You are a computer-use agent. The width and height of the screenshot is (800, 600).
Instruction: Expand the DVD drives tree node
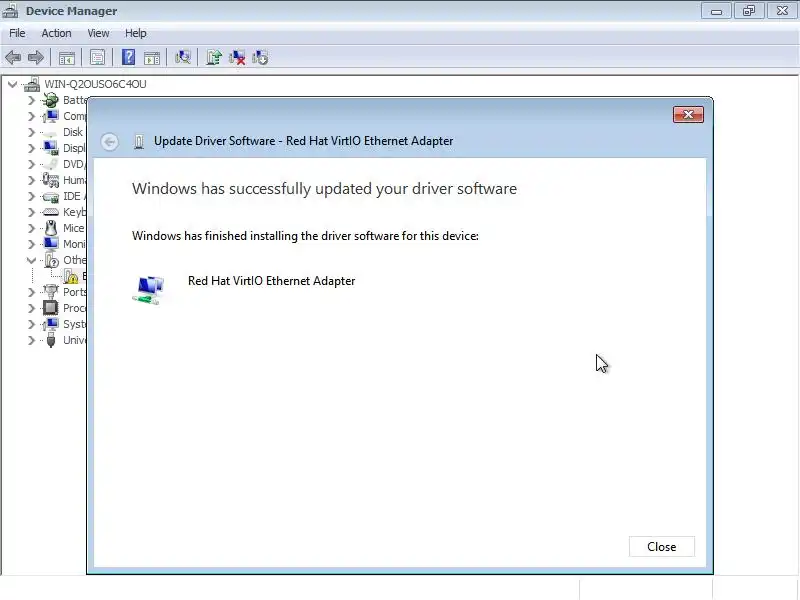tap(32, 164)
